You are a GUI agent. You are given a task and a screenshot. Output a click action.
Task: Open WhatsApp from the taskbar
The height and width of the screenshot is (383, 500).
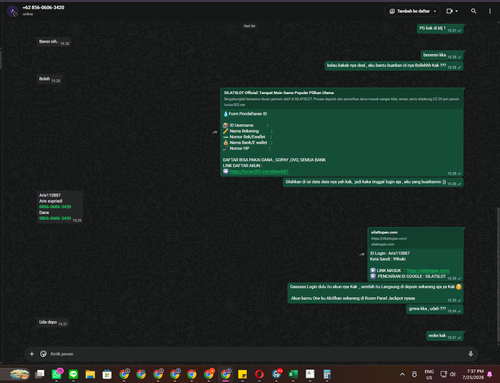tap(57, 374)
